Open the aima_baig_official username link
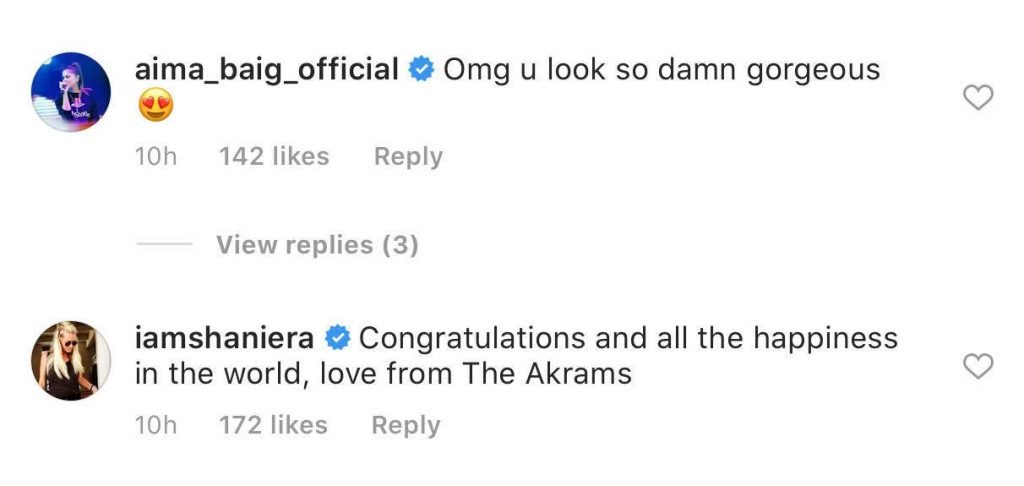Image resolution: width=1024 pixels, height=486 pixels. point(267,71)
